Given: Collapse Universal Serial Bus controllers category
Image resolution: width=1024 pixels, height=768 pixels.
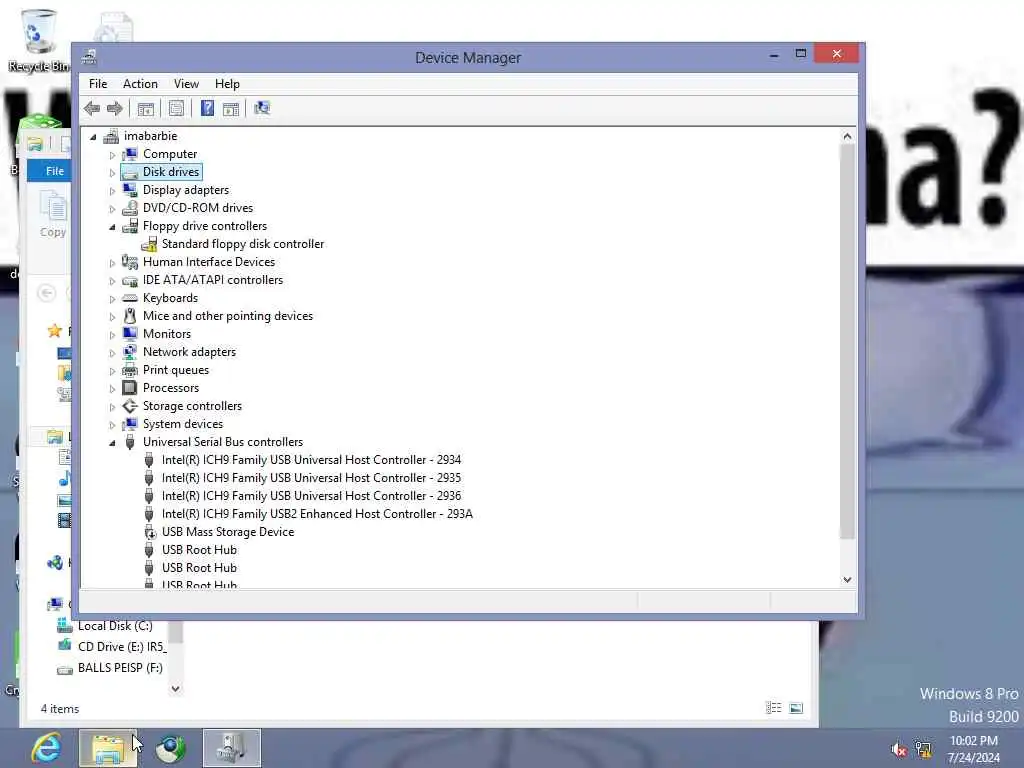Looking at the screenshot, I should (x=112, y=443).
